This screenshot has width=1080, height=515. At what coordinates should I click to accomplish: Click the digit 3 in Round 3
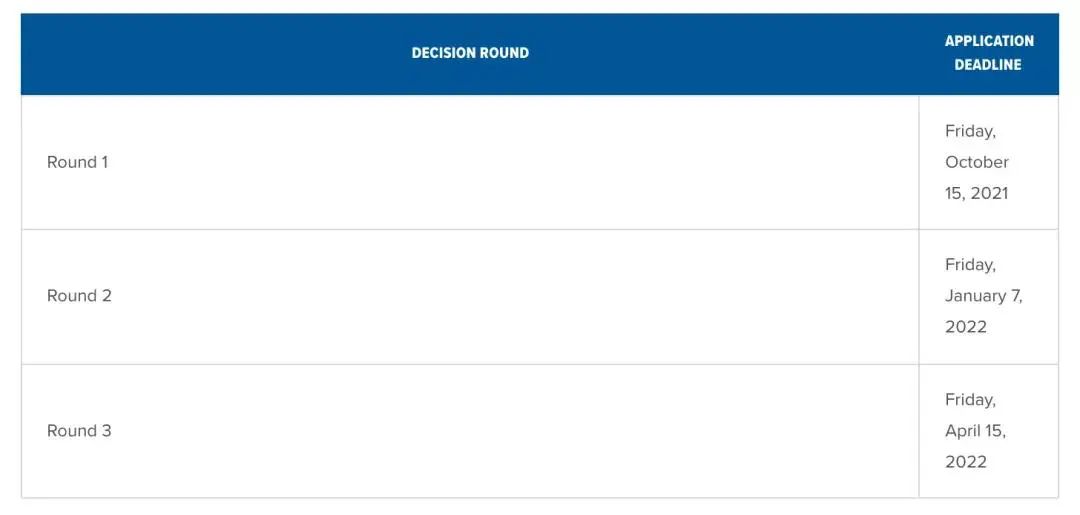click(106, 431)
